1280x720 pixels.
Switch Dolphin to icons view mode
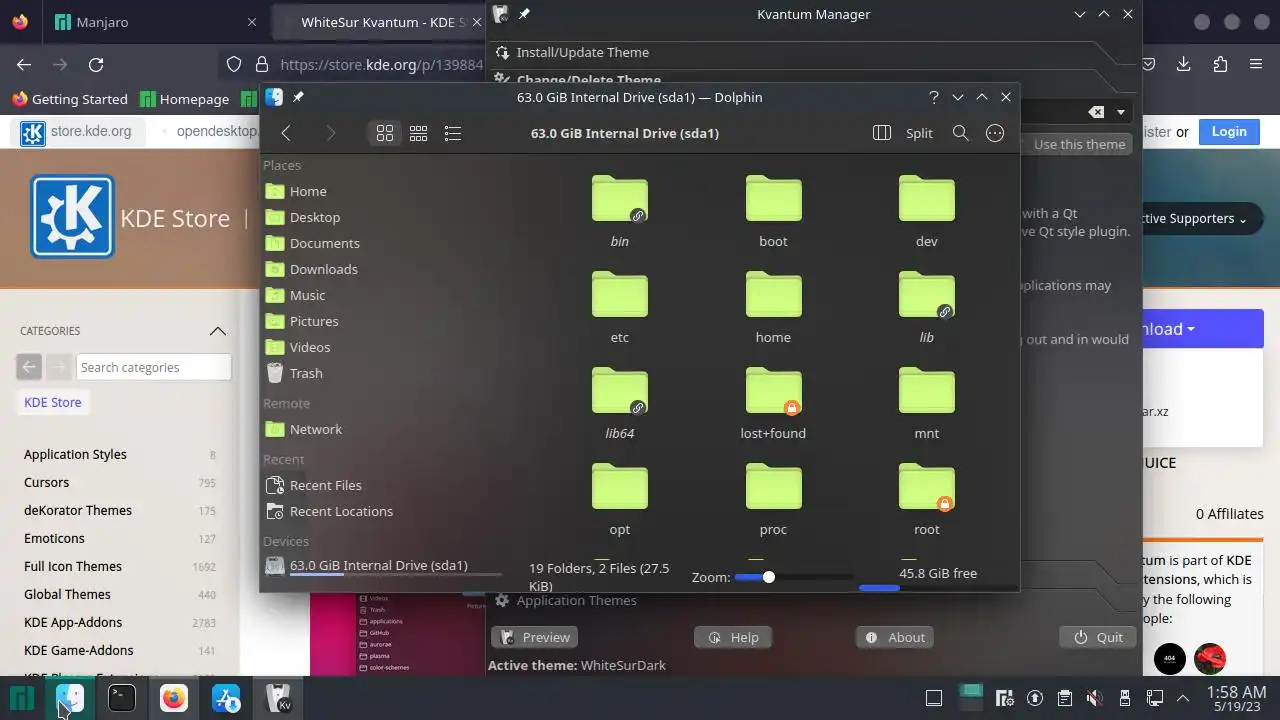click(385, 133)
